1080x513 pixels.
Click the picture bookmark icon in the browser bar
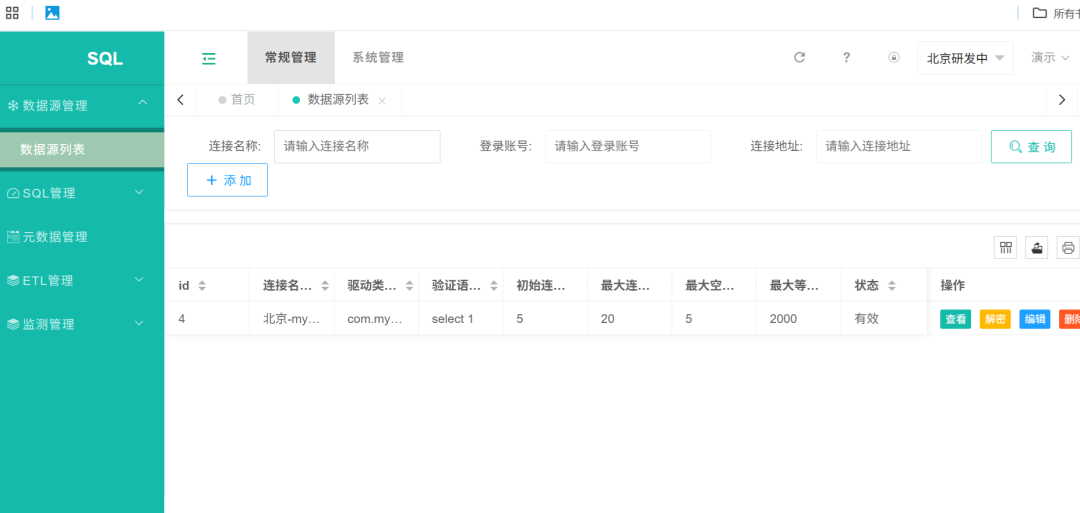point(52,12)
